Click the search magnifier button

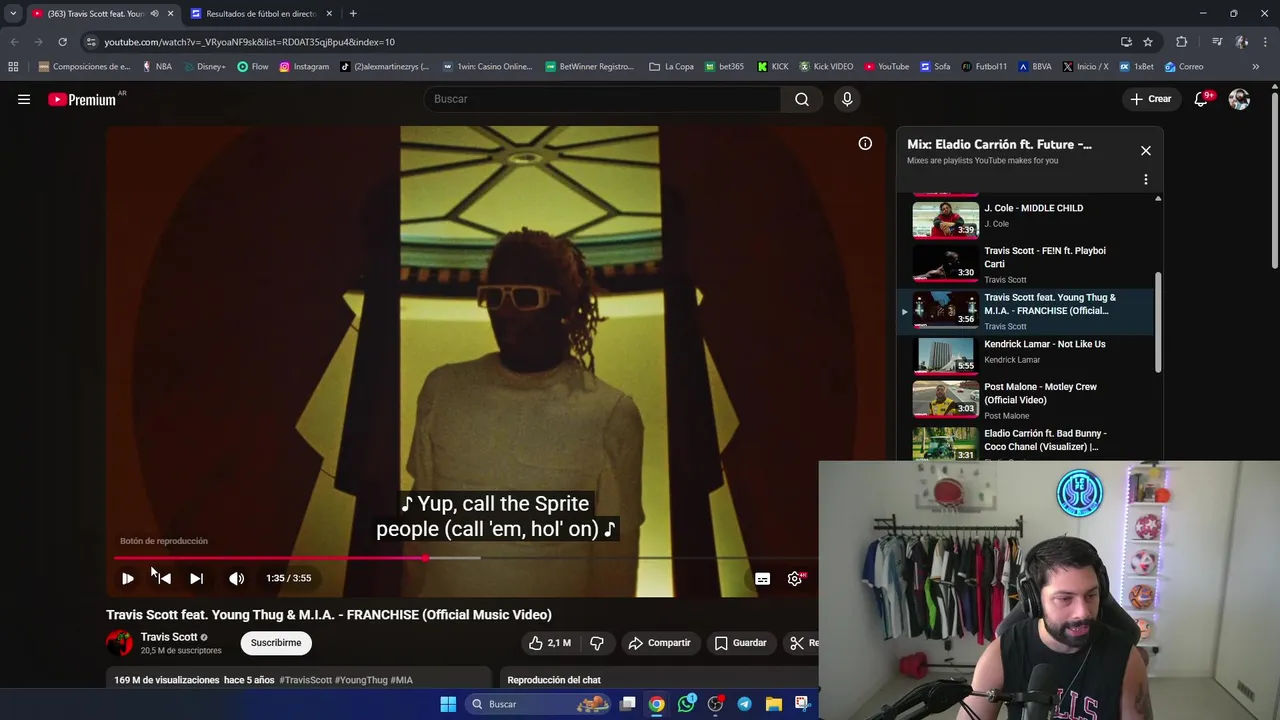tap(802, 99)
